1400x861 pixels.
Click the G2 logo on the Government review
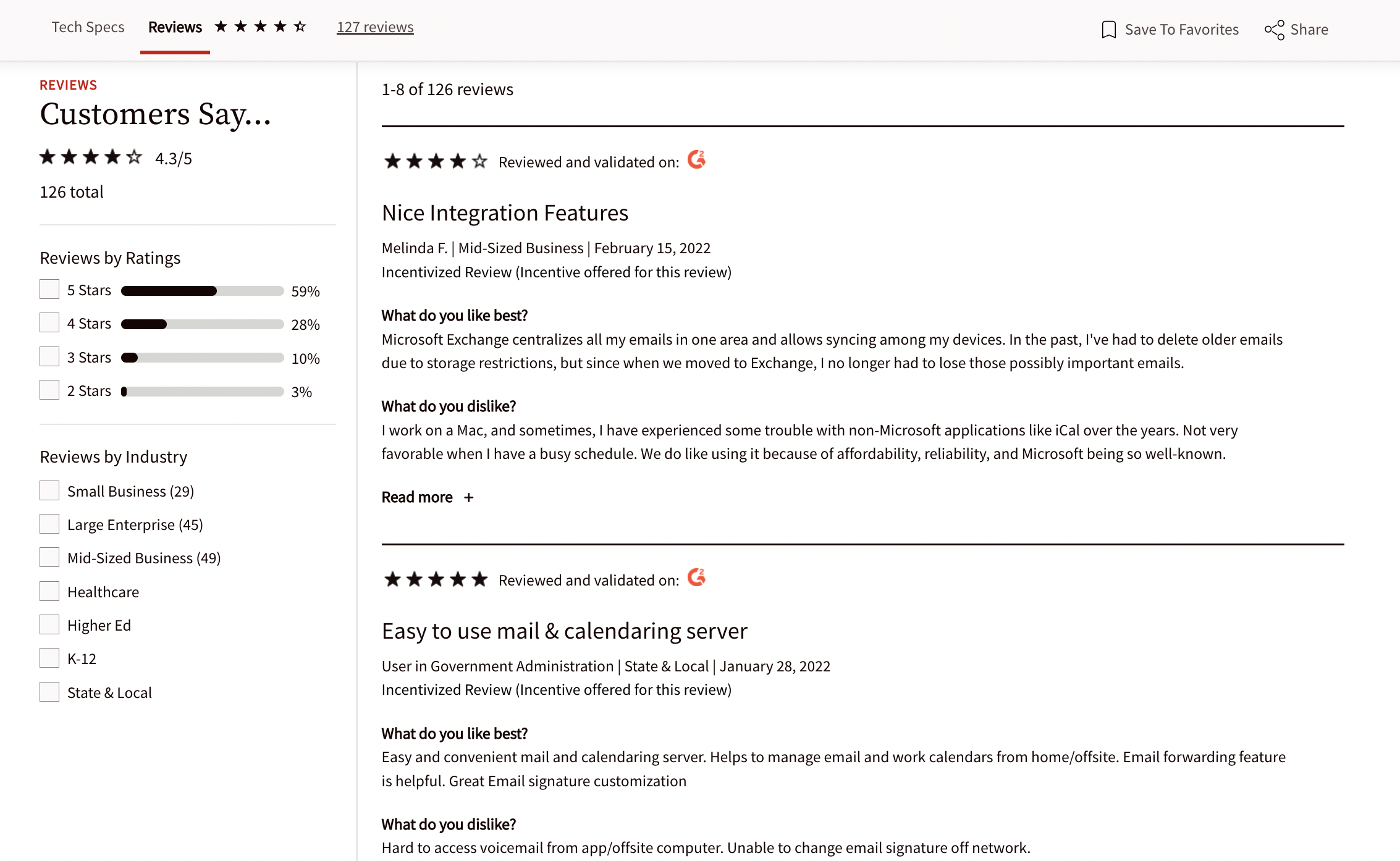click(696, 577)
